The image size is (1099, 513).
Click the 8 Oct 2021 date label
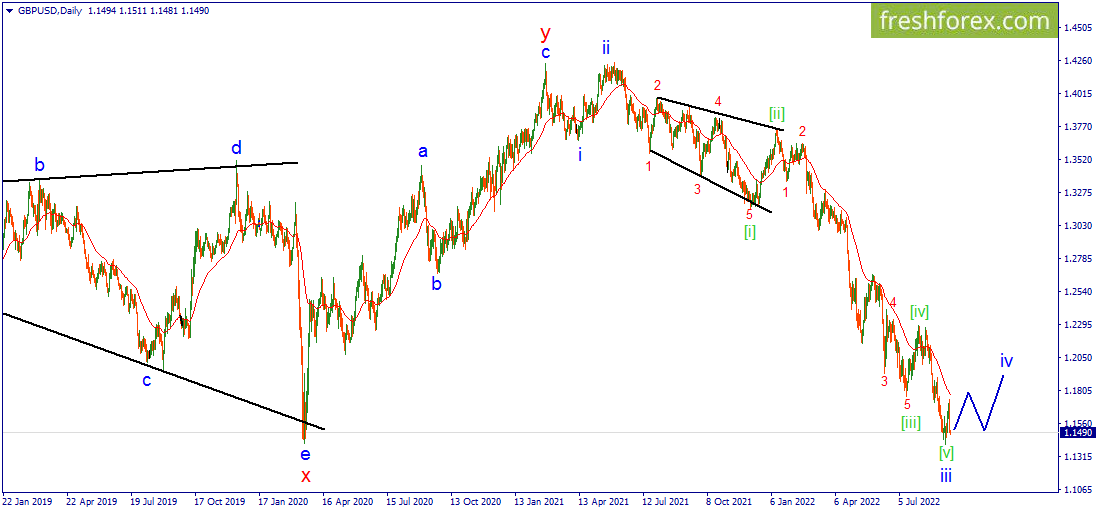pyautogui.click(x=731, y=502)
